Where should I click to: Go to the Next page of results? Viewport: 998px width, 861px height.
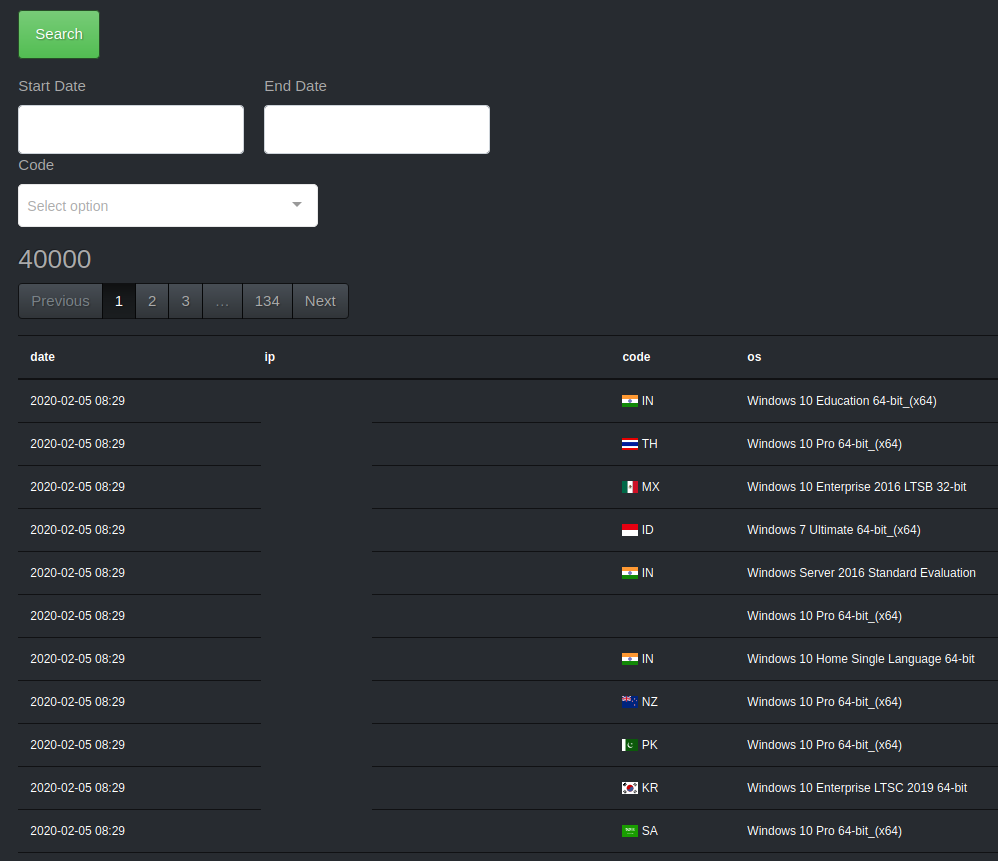point(320,300)
